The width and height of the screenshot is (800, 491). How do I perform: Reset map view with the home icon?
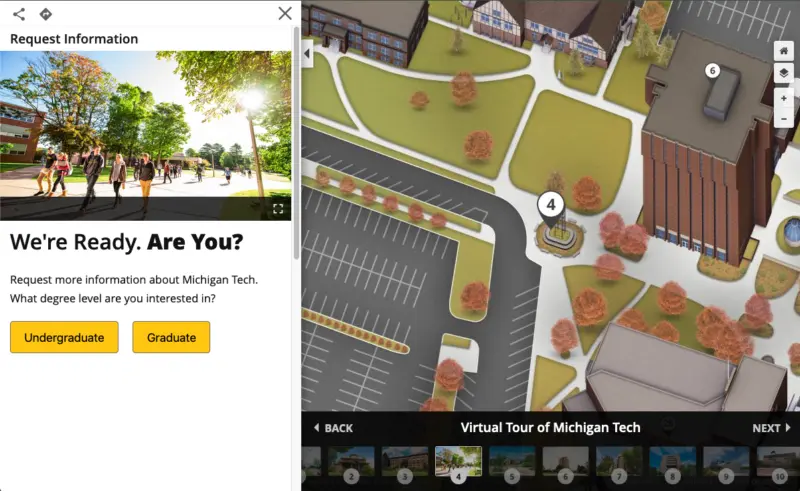point(784,51)
